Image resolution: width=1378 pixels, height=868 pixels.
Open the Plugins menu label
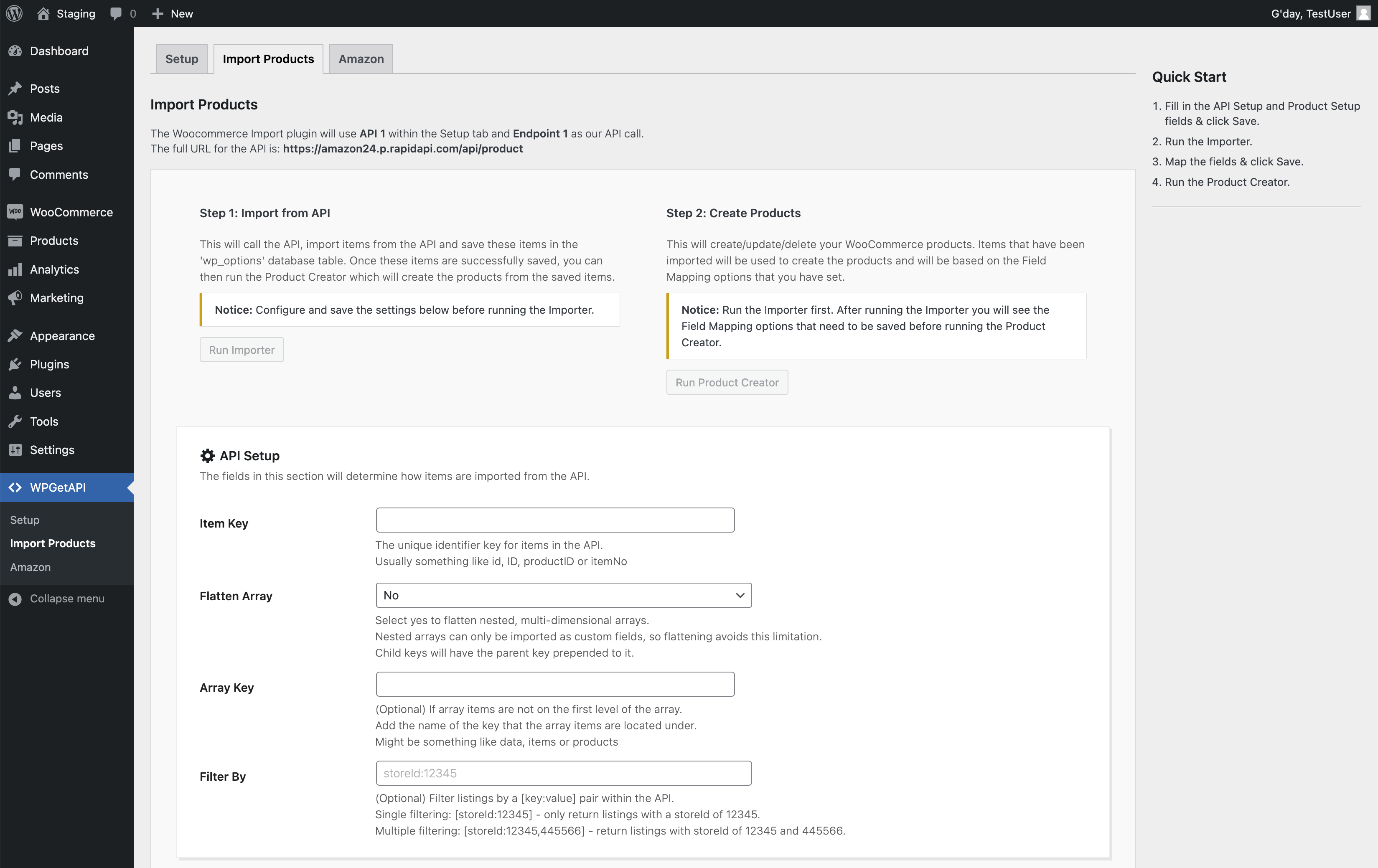click(49, 364)
